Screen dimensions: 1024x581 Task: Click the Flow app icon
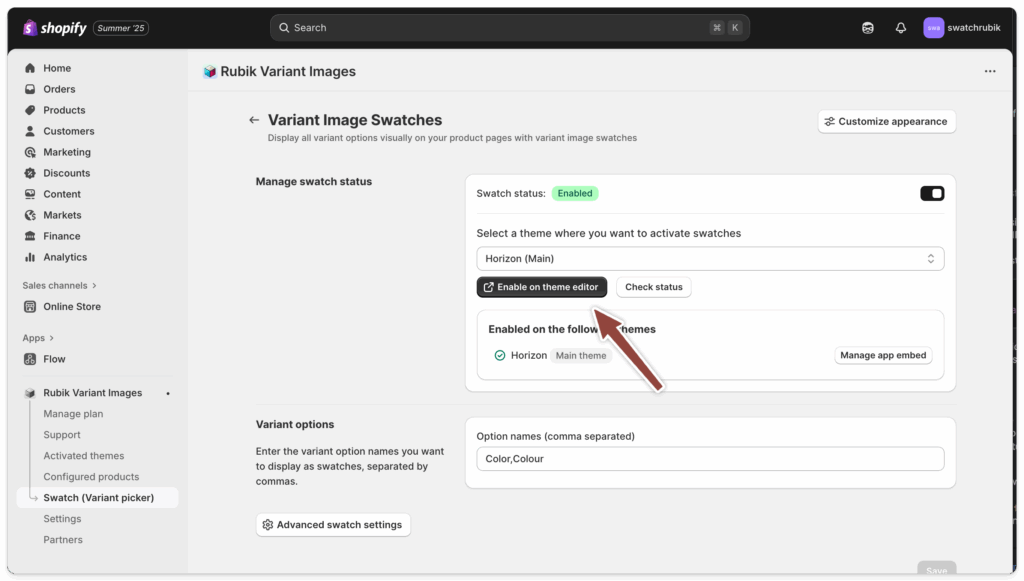[30, 359]
